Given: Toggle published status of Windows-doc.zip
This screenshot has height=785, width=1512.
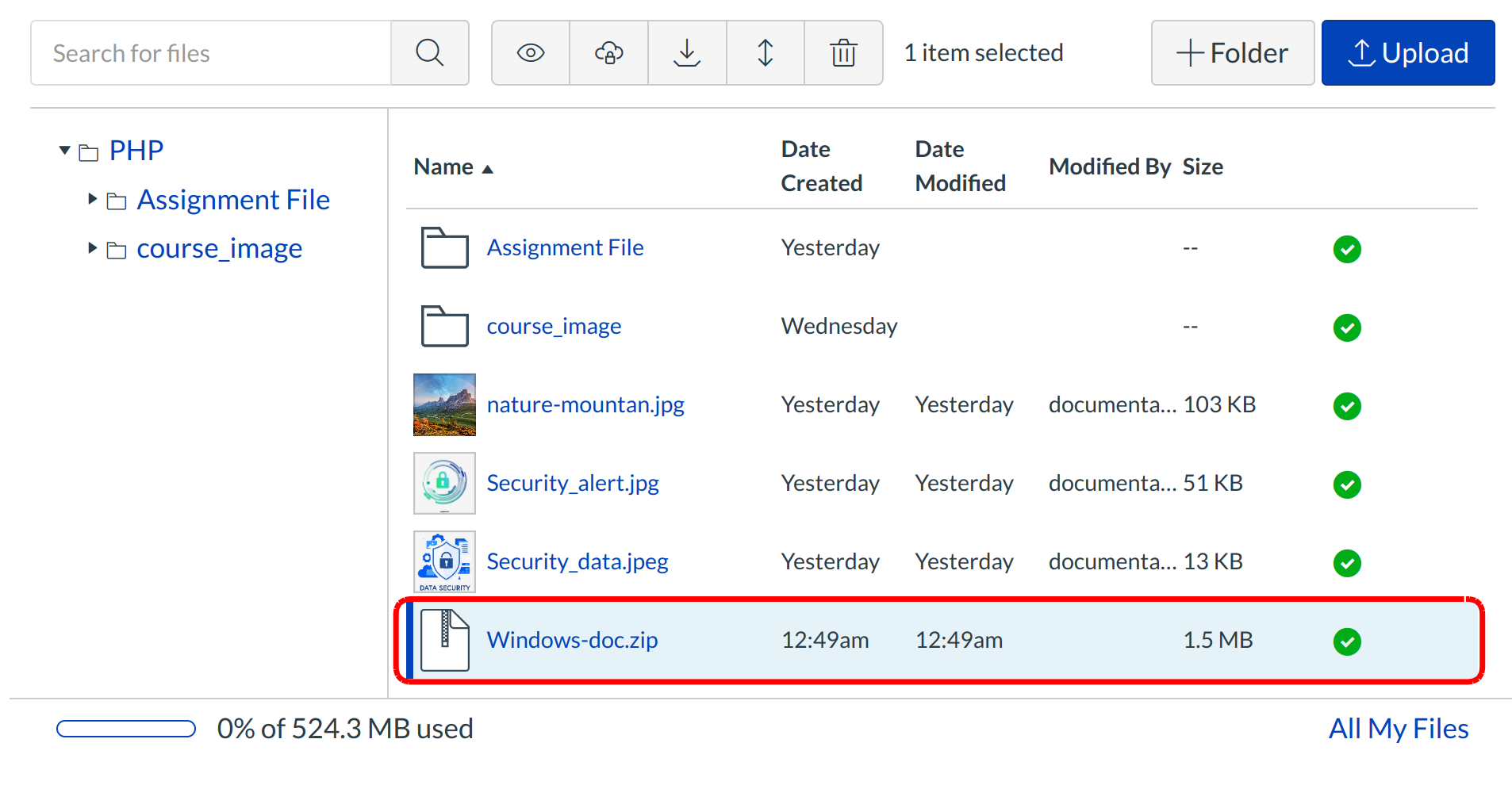Looking at the screenshot, I should (x=1346, y=641).
